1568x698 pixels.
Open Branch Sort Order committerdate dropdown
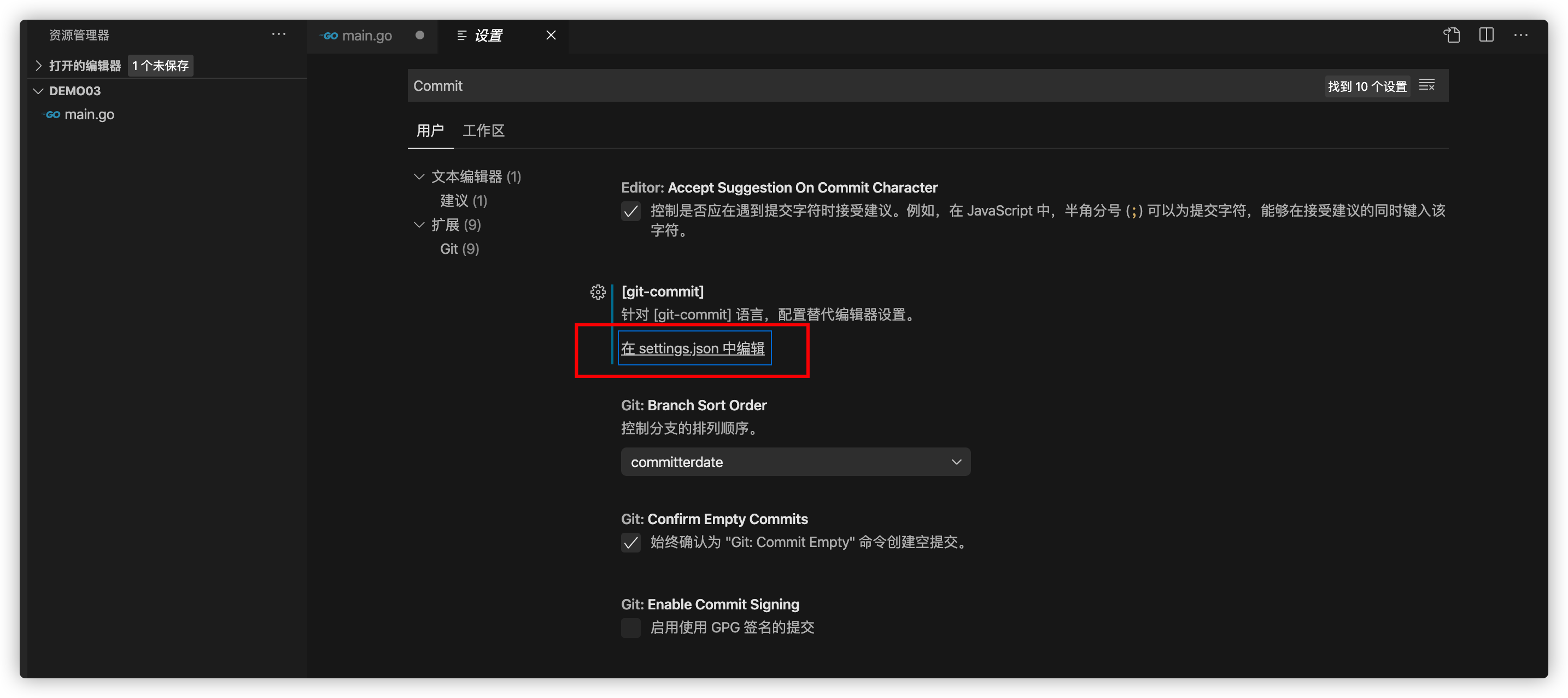[795, 462]
